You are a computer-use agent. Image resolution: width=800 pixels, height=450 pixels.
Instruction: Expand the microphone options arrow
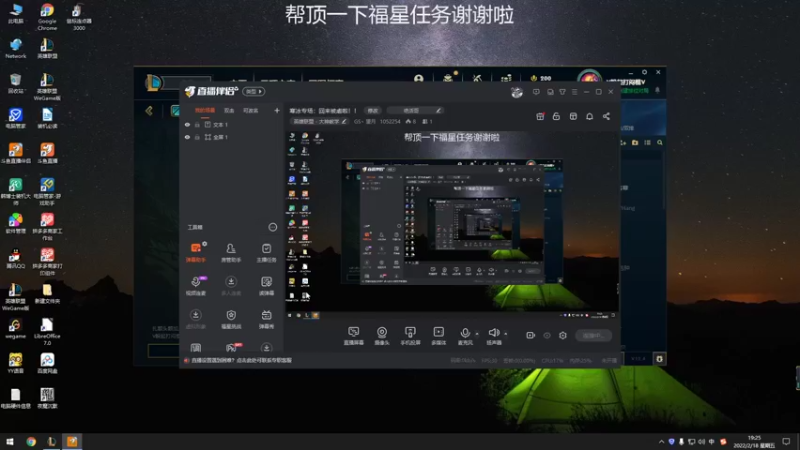click(x=477, y=334)
